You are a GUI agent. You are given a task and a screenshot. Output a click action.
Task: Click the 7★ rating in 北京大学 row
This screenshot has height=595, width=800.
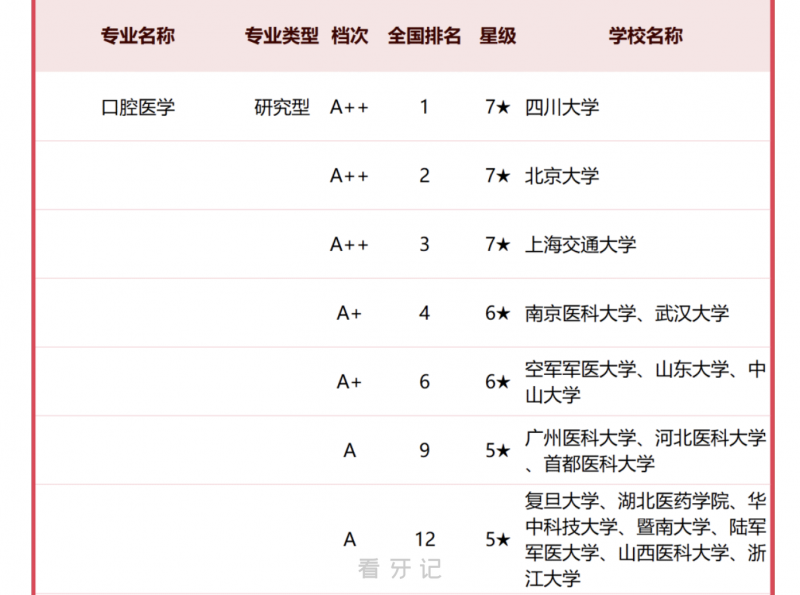pyautogui.click(x=497, y=176)
